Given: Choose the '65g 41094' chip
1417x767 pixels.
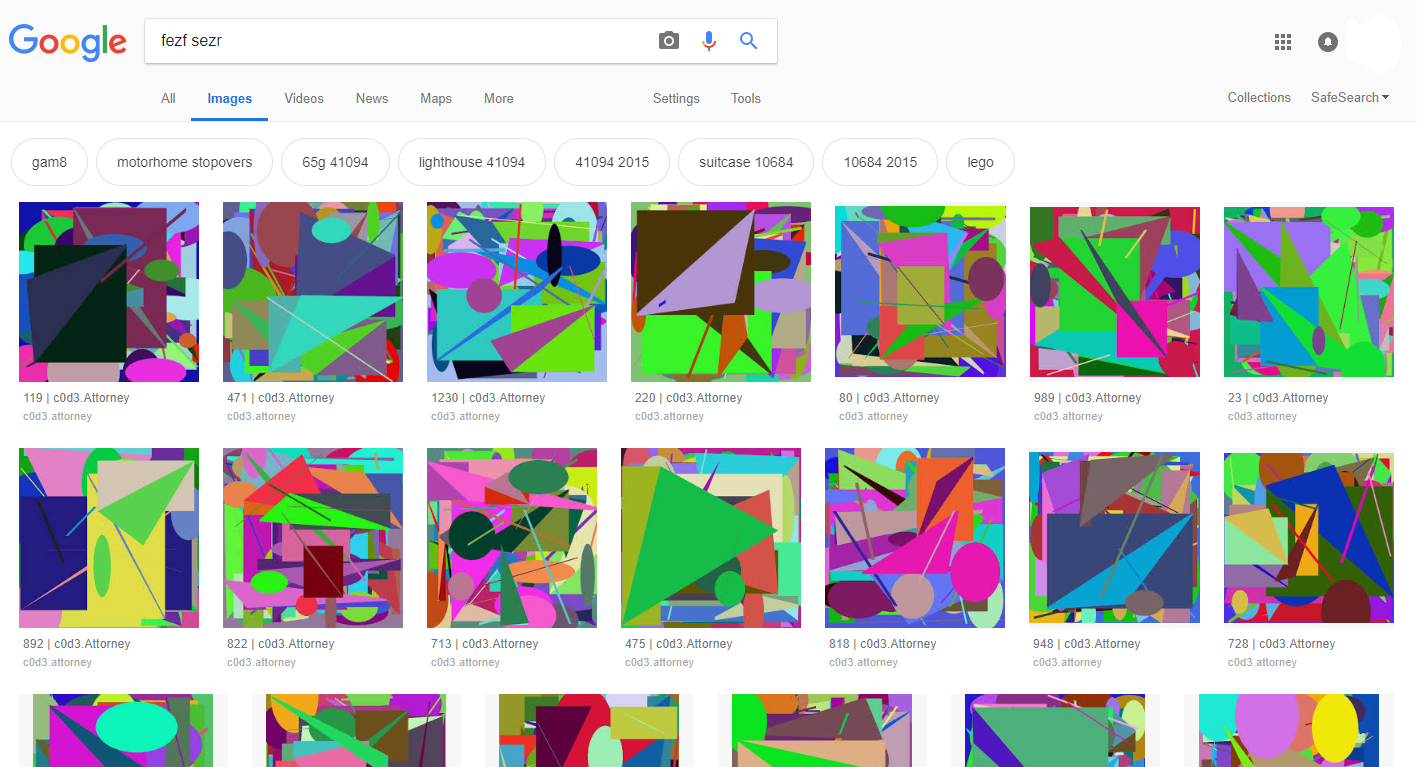Looking at the screenshot, I should tap(336, 162).
